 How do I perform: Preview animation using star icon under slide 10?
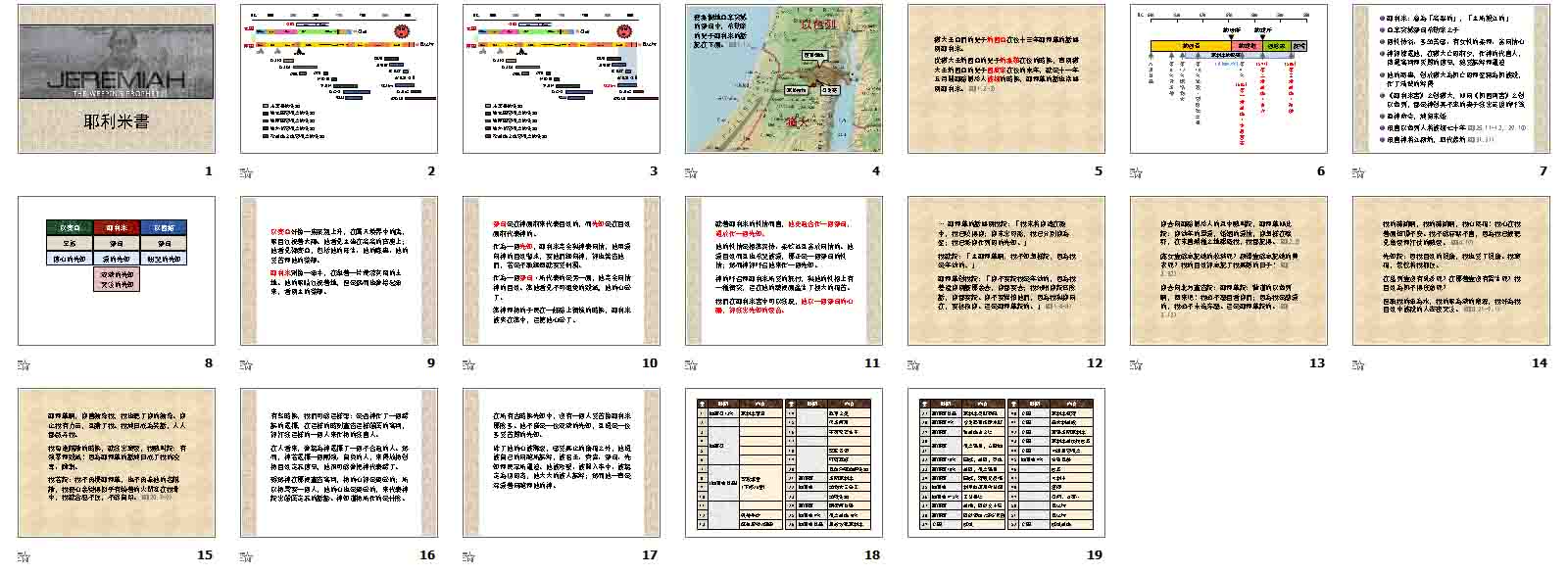(x=468, y=364)
